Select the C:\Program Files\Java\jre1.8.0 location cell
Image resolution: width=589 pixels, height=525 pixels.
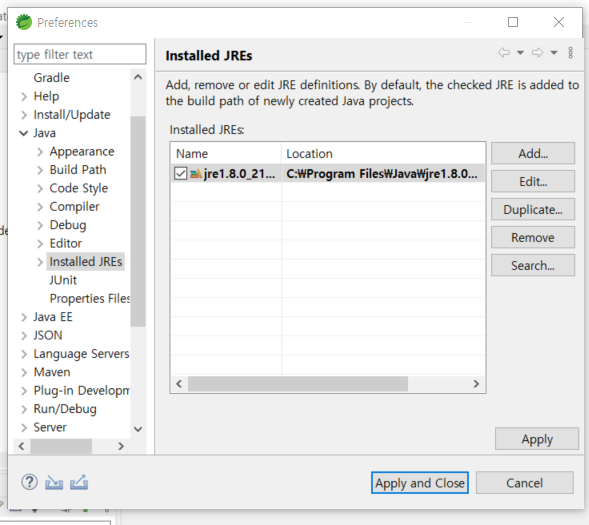click(x=383, y=174)
